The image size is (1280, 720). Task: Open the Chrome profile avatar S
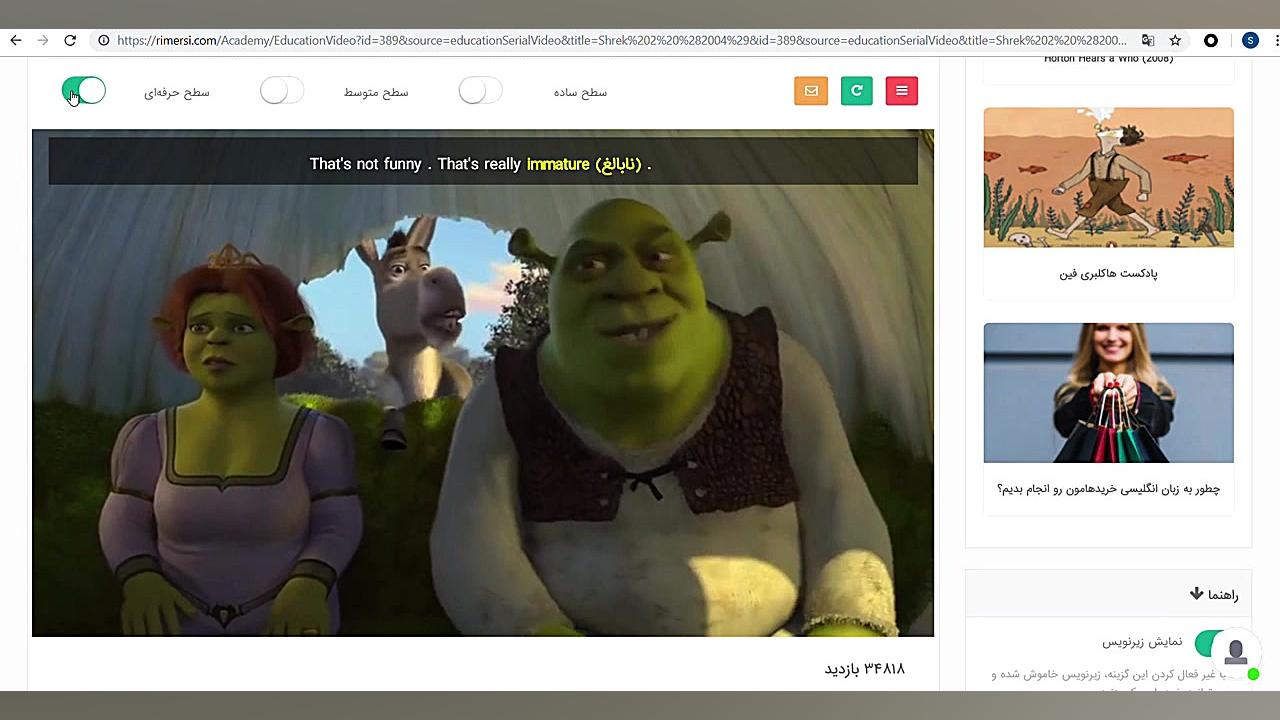click(x=1250, y=41)
